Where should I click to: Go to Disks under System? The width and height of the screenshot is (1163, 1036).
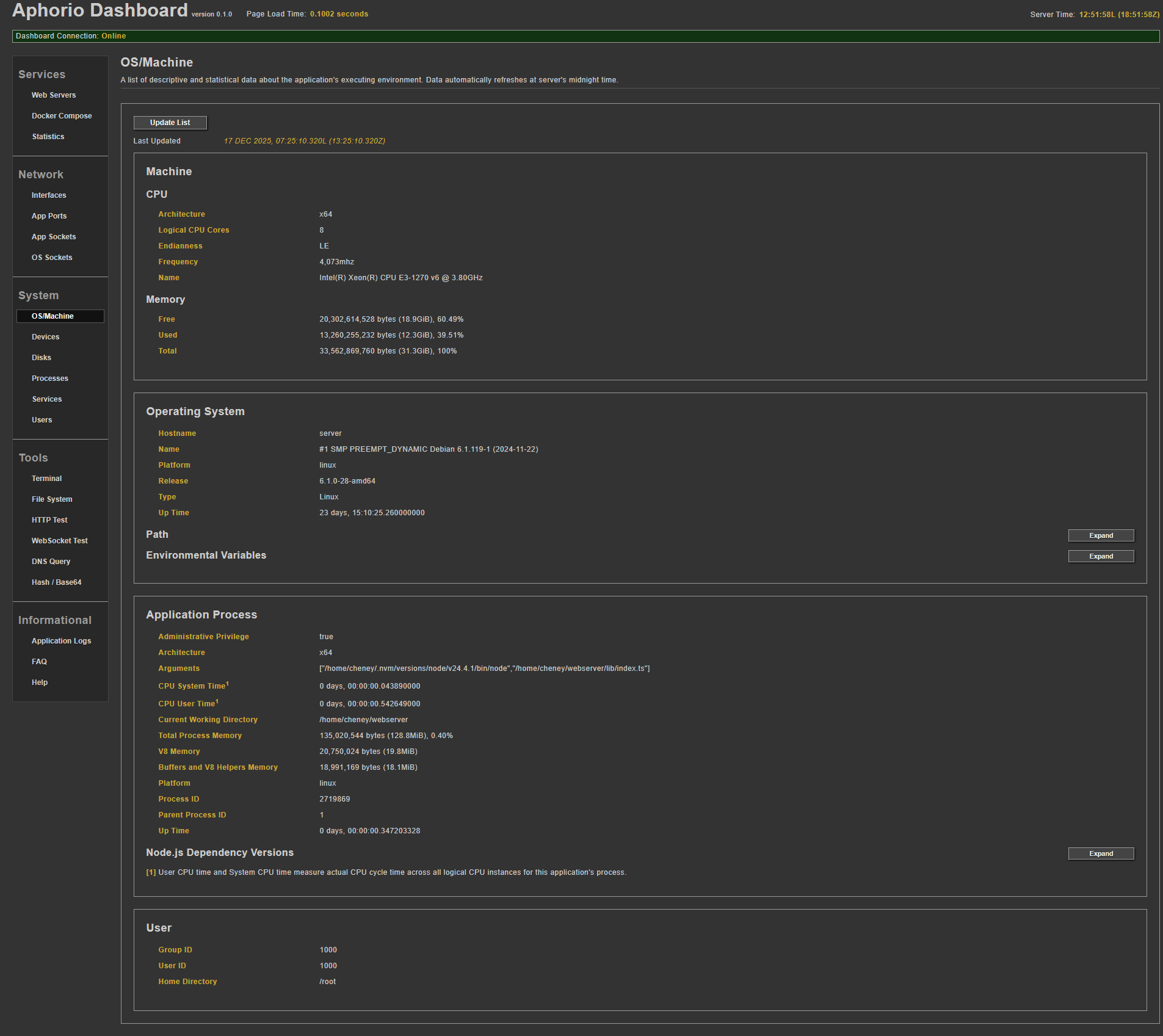[42, 358]
